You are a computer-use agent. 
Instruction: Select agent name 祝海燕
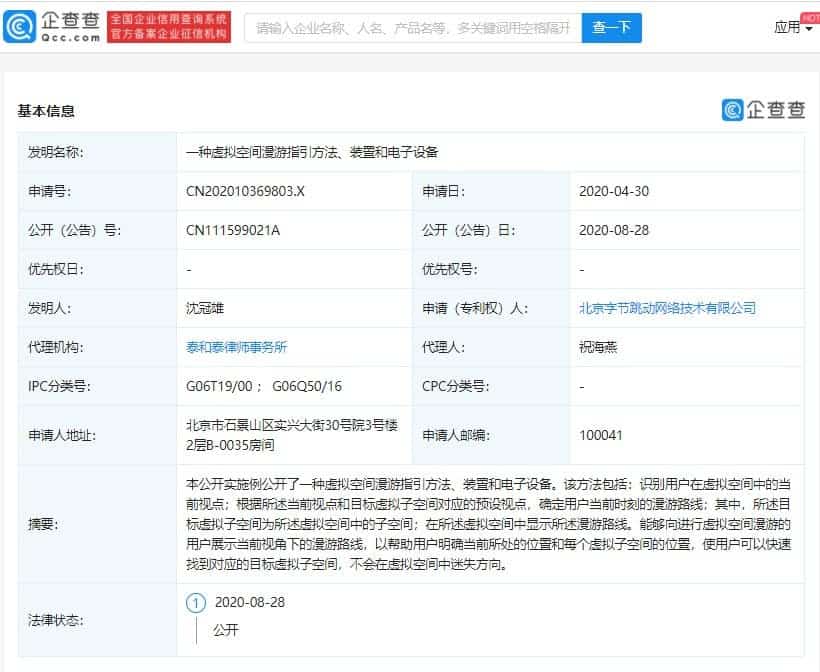click(598, 347)
